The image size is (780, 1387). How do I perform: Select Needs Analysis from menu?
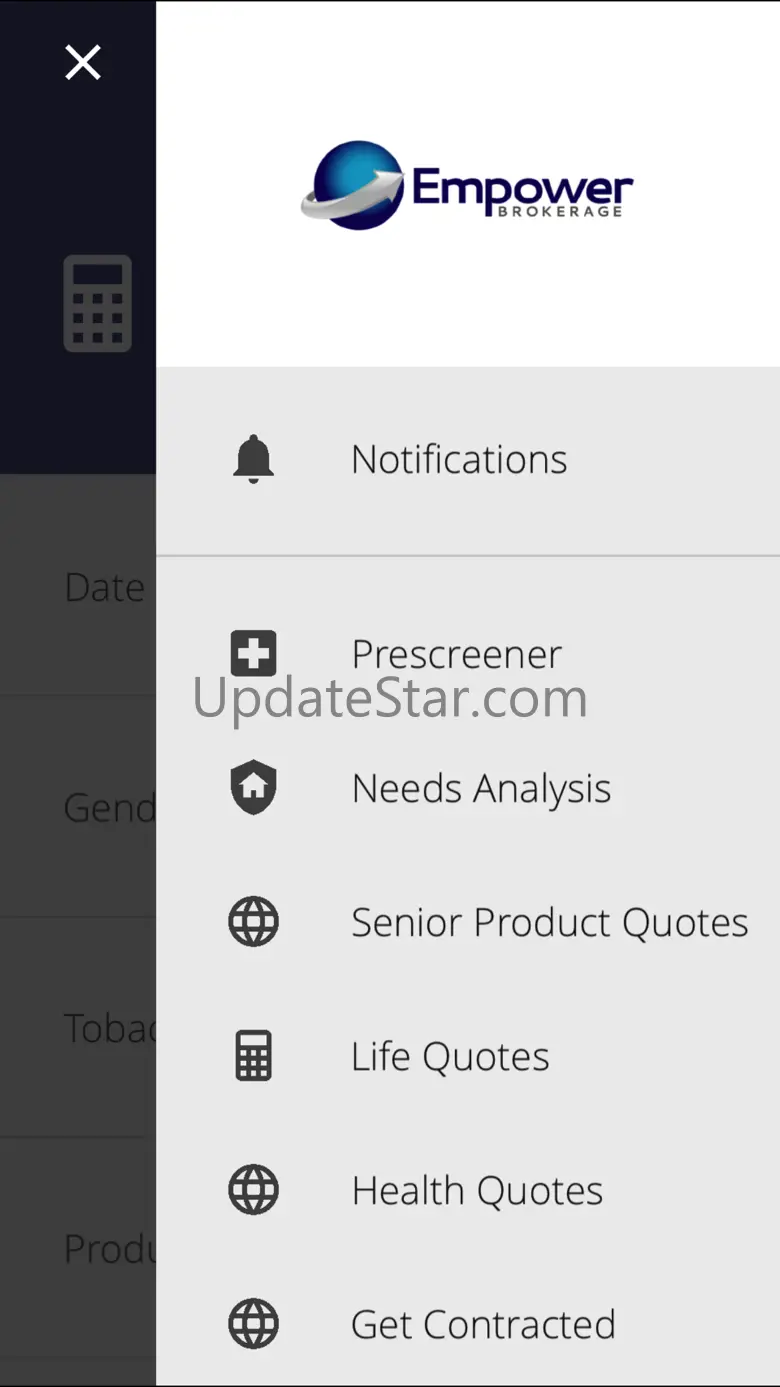pos(481,789)
